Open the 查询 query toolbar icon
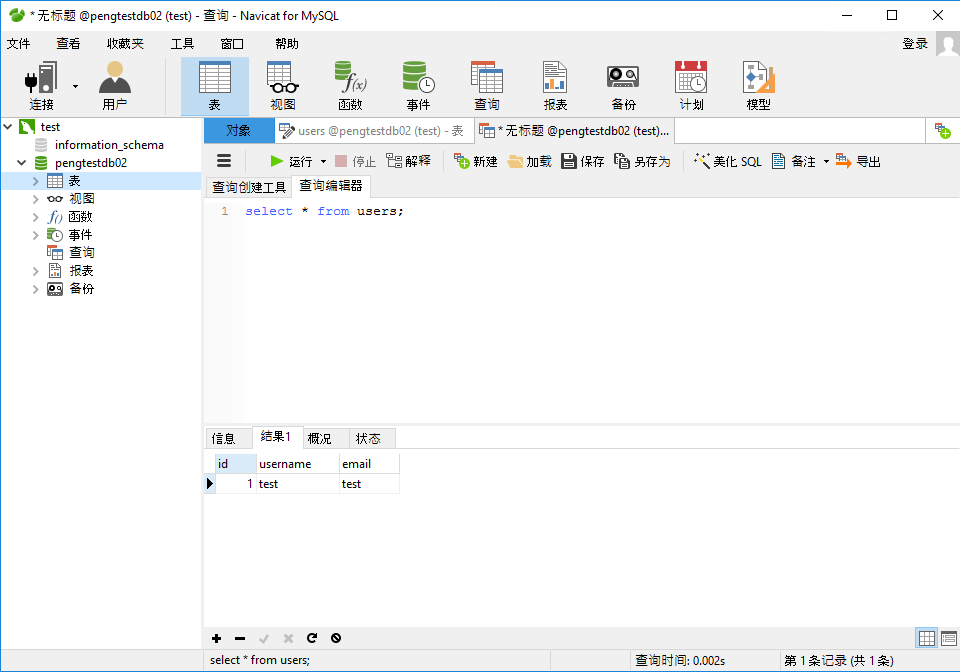The height and width of the screenshot is (672, 960). click(487, 86)
